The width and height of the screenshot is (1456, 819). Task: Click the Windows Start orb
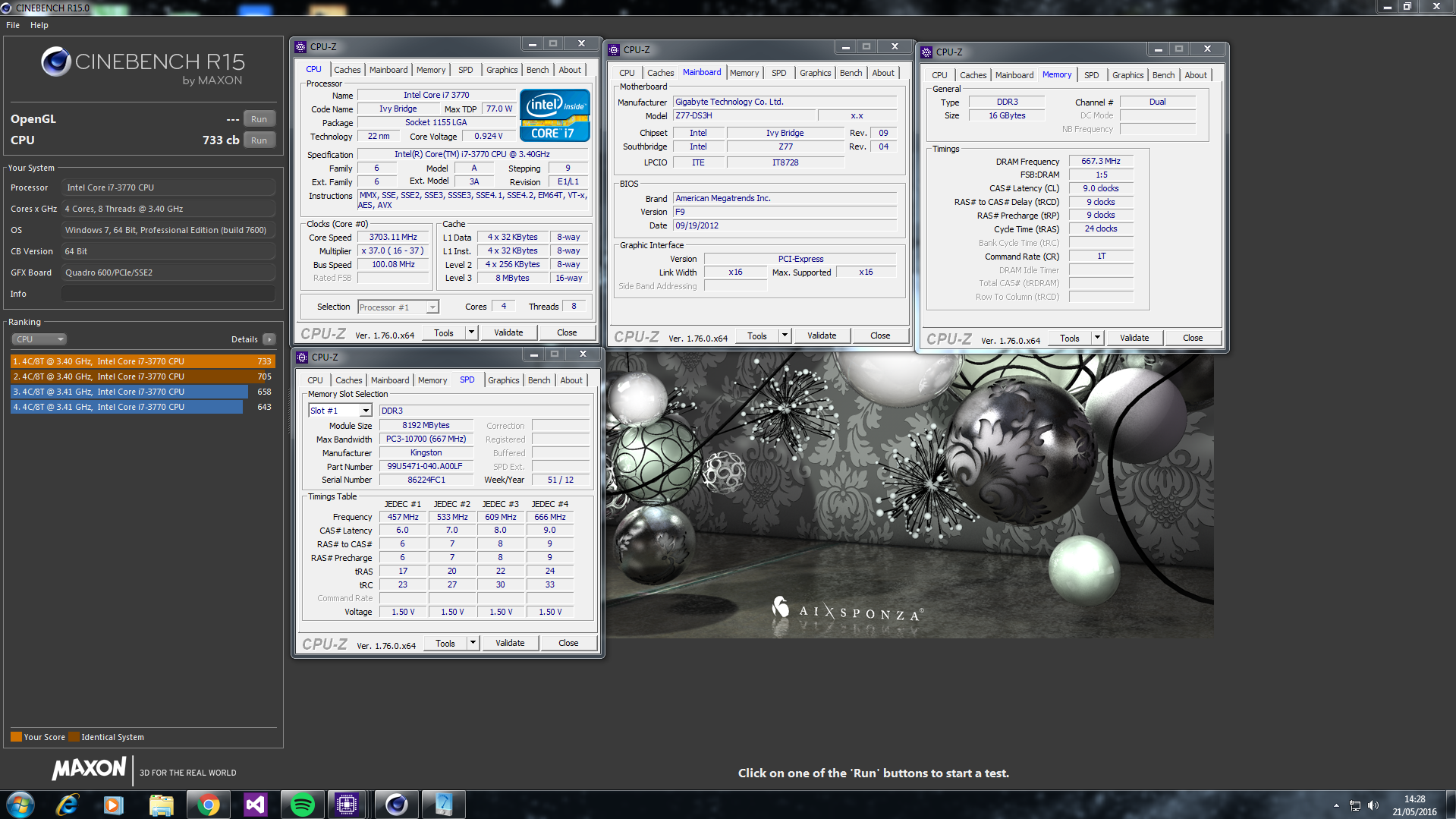(20, 804)
